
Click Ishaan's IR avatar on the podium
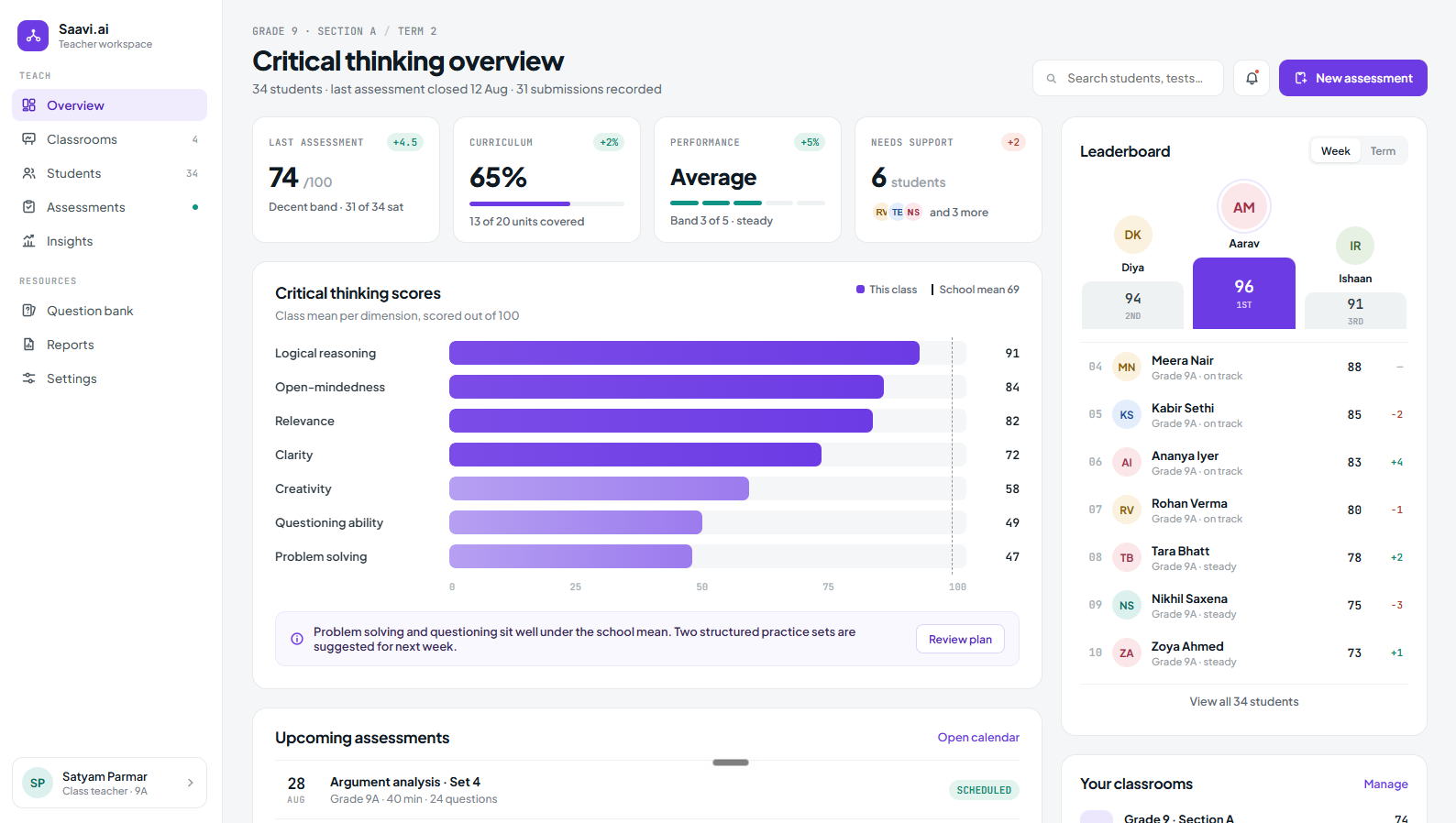(1355, 246)
